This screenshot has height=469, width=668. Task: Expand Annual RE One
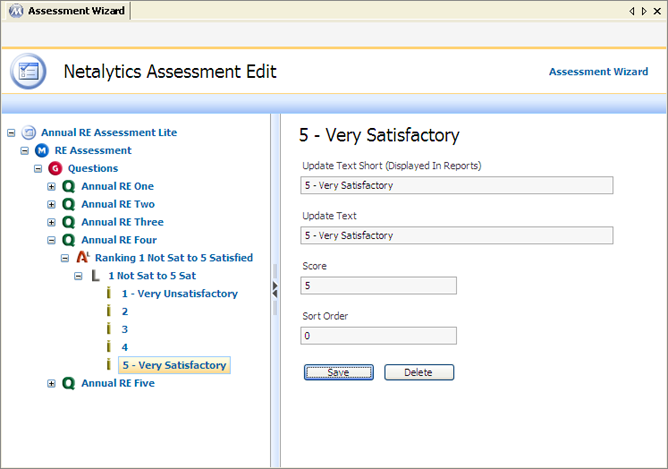[52, 187]
